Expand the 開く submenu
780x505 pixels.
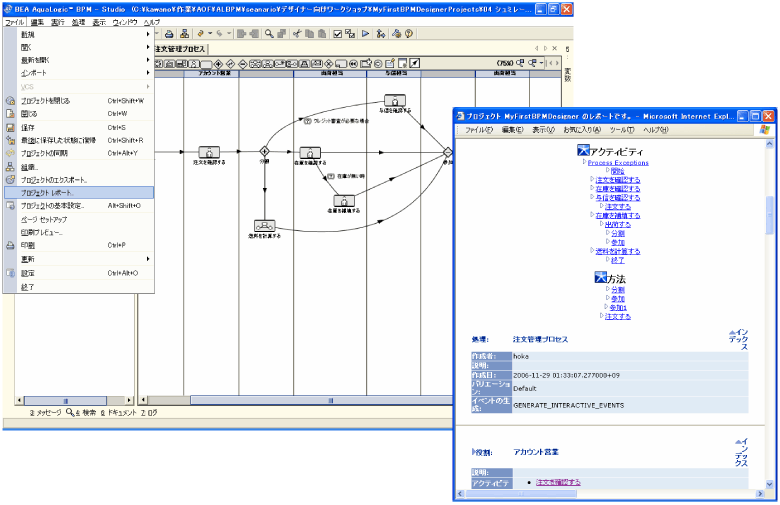(148, 47)
